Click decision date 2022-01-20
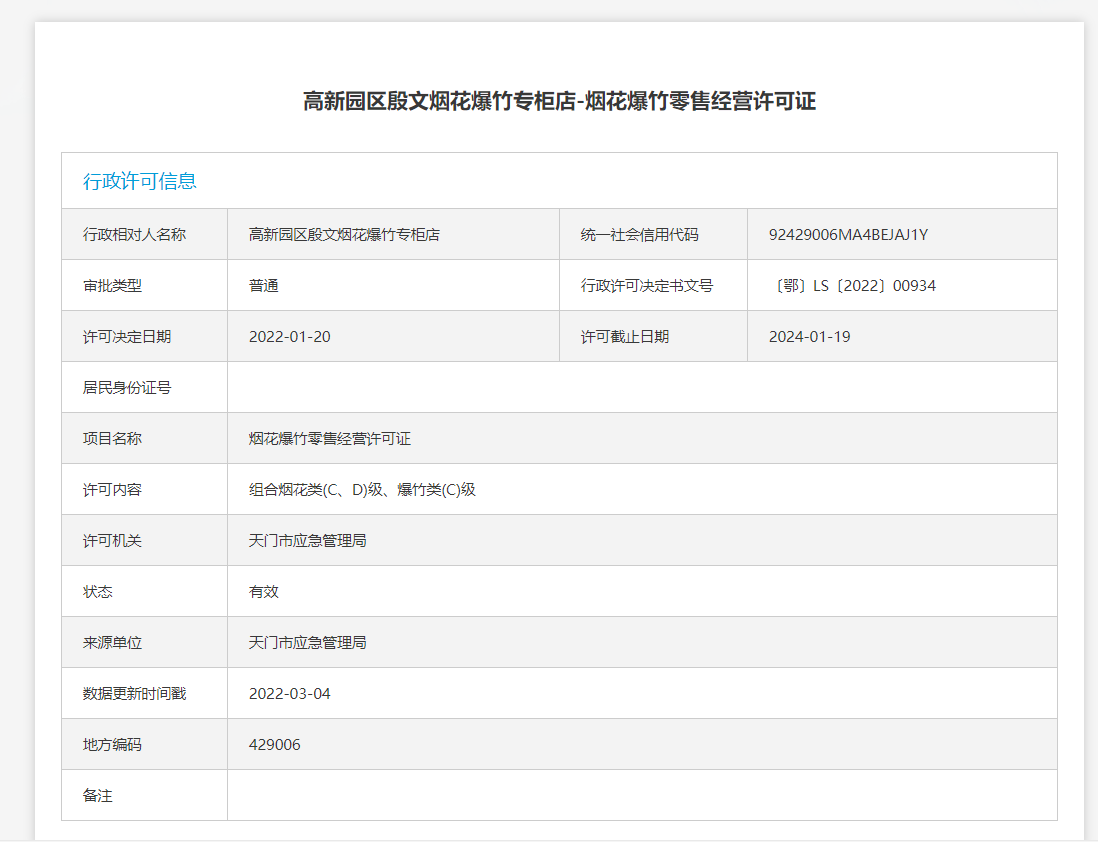Viewport: 1098px width, 842px height. pyautogui.click(x=289, y=337)
